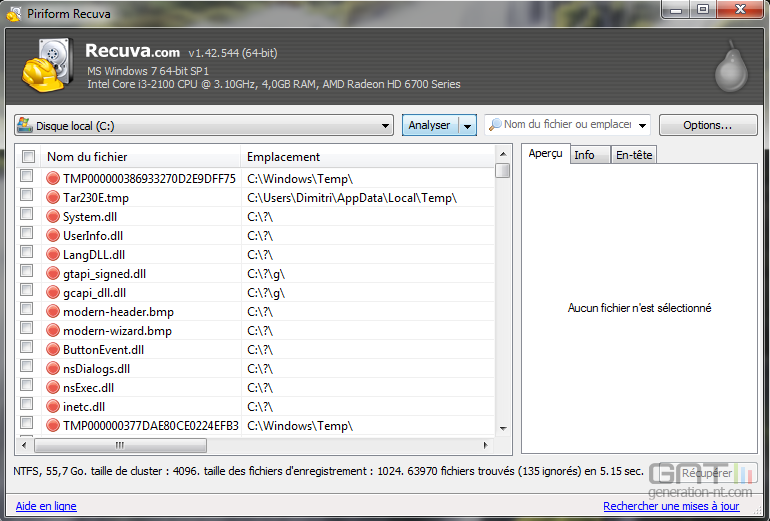Click the magnifier icon in the filename search box
770x521 pixels.
pyautogui.click(x=495, y=124)
